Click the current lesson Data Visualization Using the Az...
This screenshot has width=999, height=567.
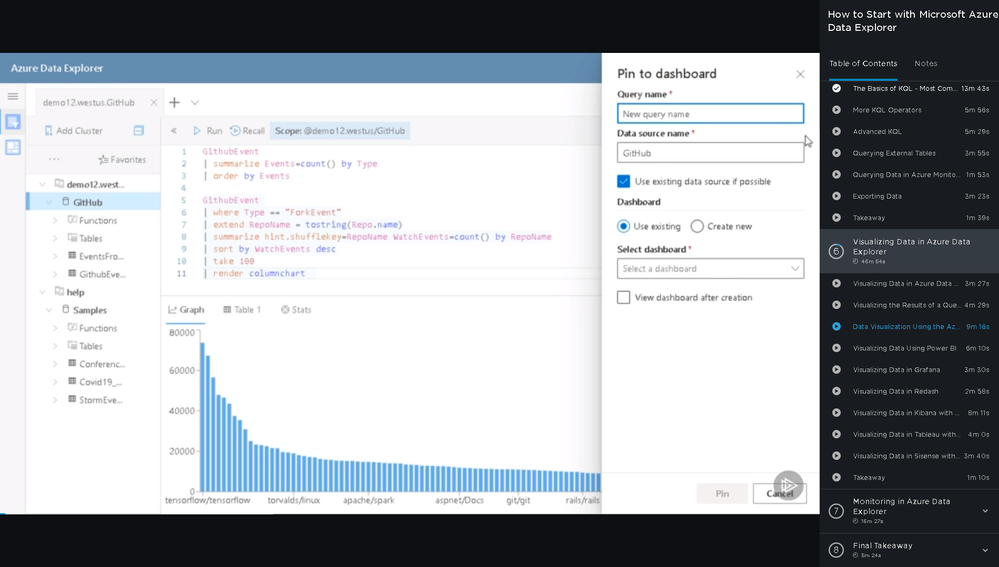(x=905, y=326)
